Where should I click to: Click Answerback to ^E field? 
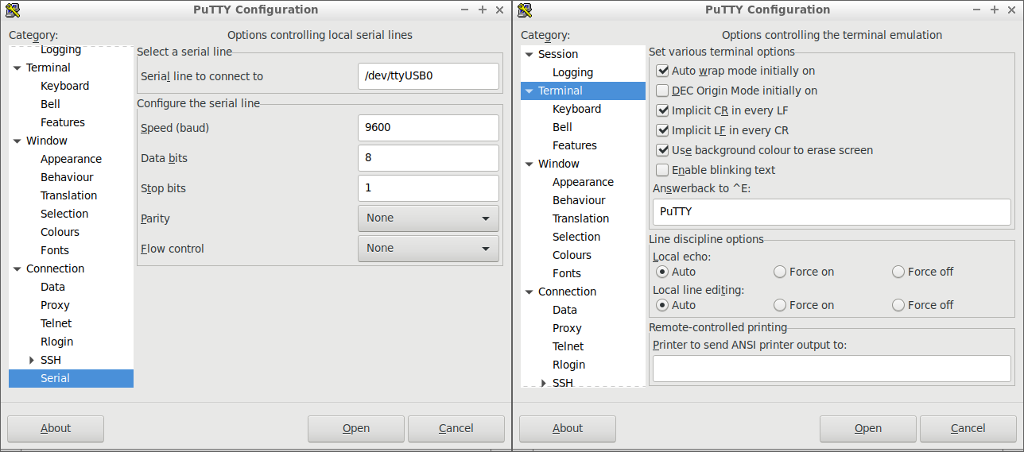click(x=831, y=212)
